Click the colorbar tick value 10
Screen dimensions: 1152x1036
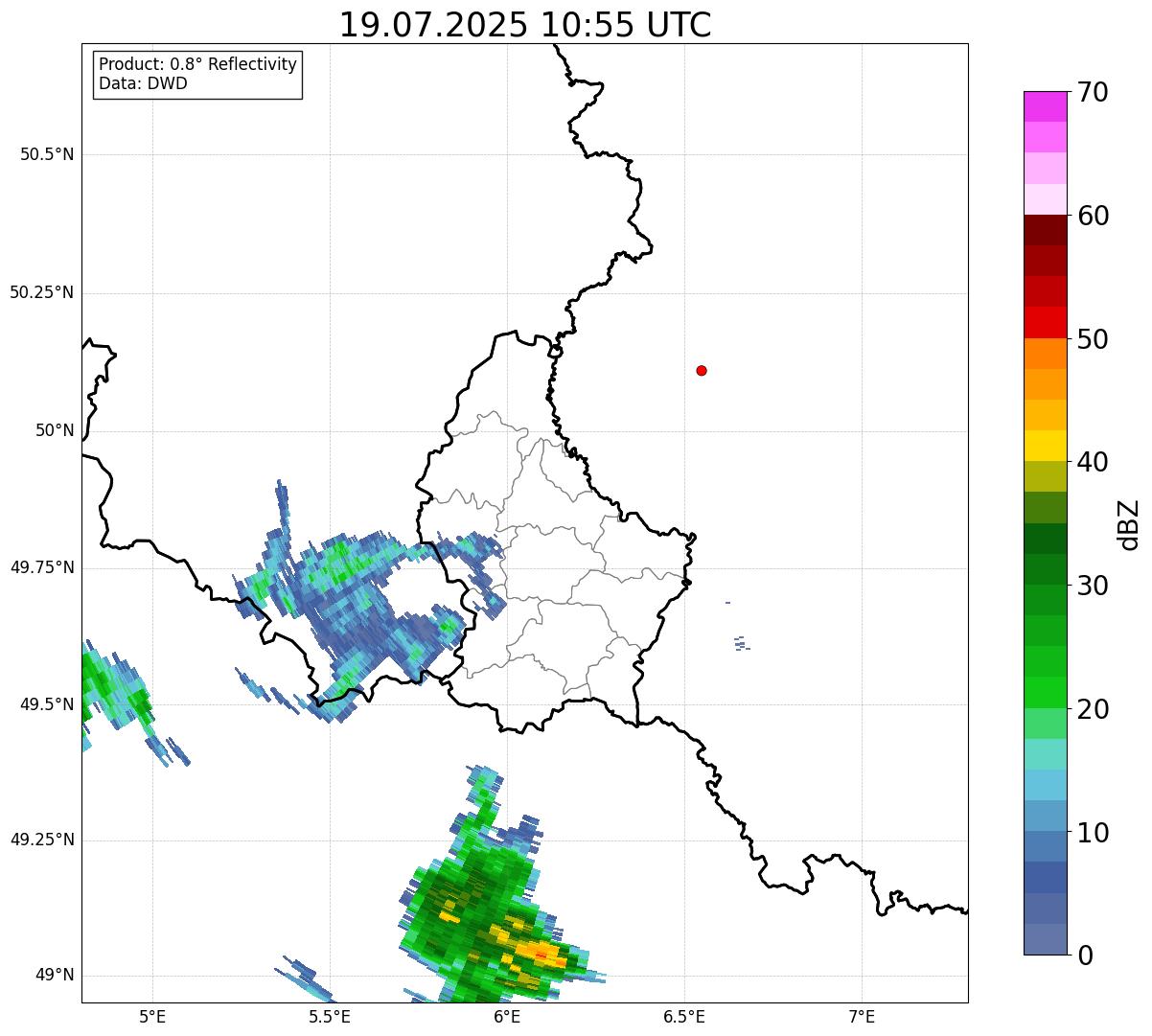tap(1093, 832)
